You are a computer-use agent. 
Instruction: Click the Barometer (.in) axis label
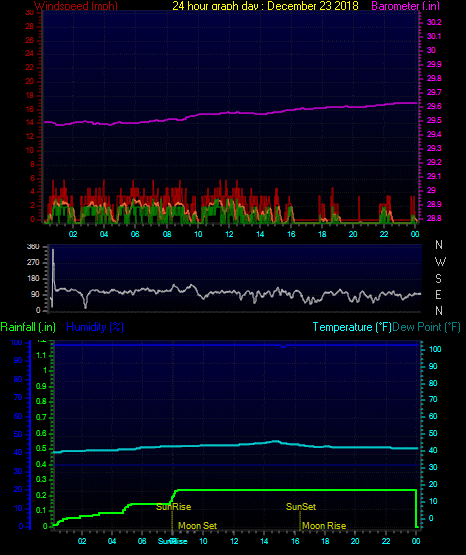tap(405, 6)
